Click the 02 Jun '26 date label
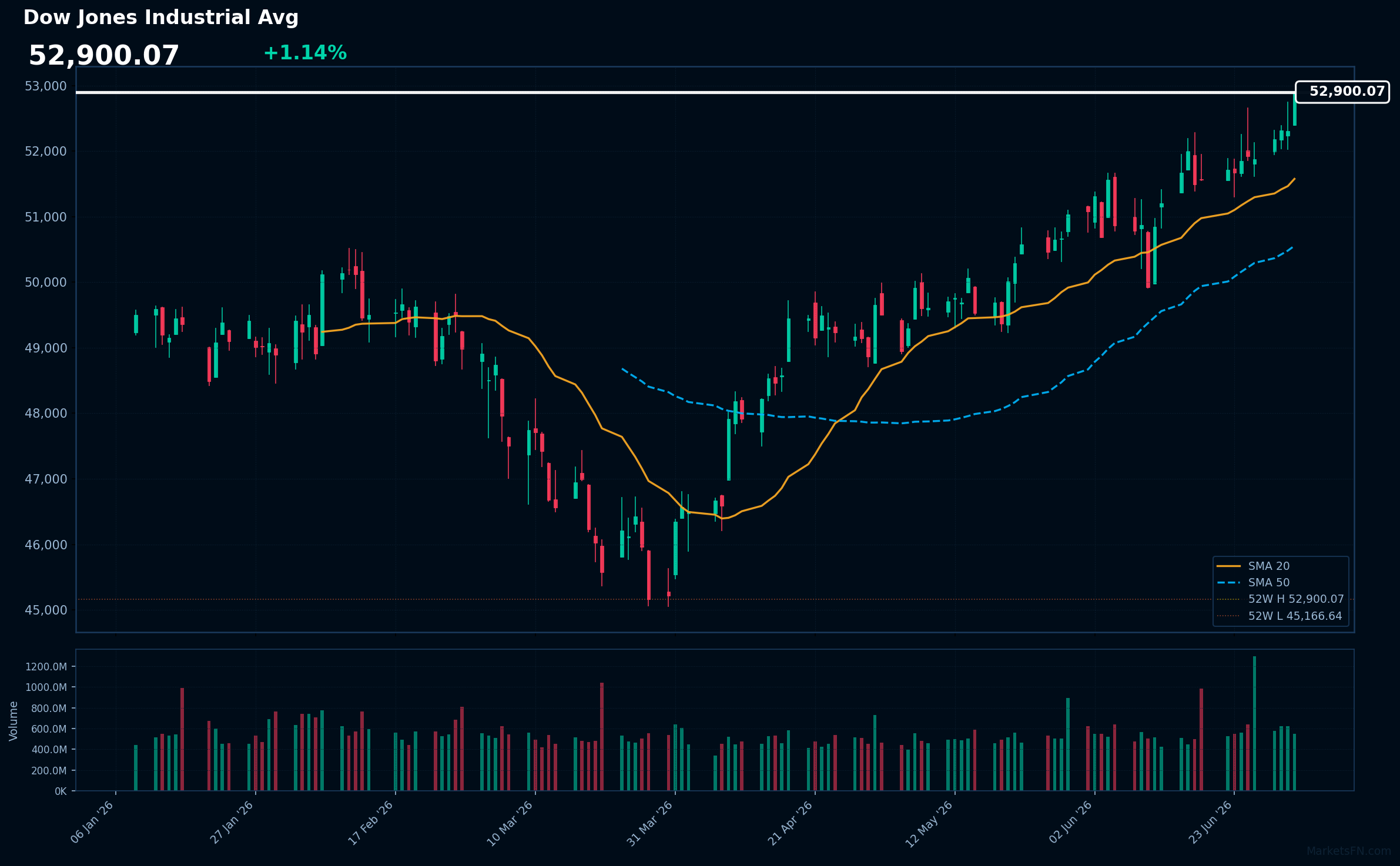 [x=1071, y=822]
